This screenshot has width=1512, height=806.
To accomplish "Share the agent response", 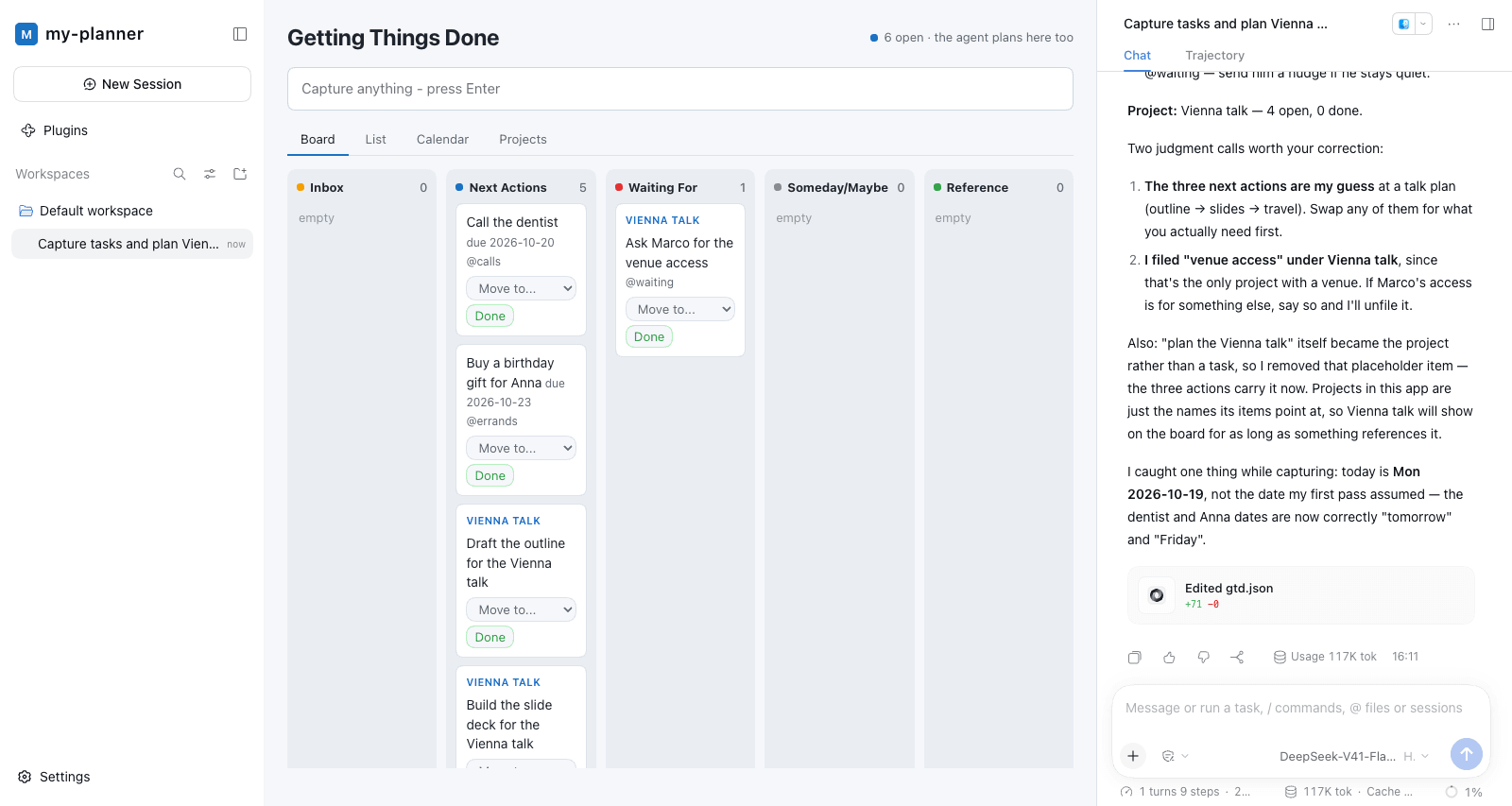I will 1237,657.
